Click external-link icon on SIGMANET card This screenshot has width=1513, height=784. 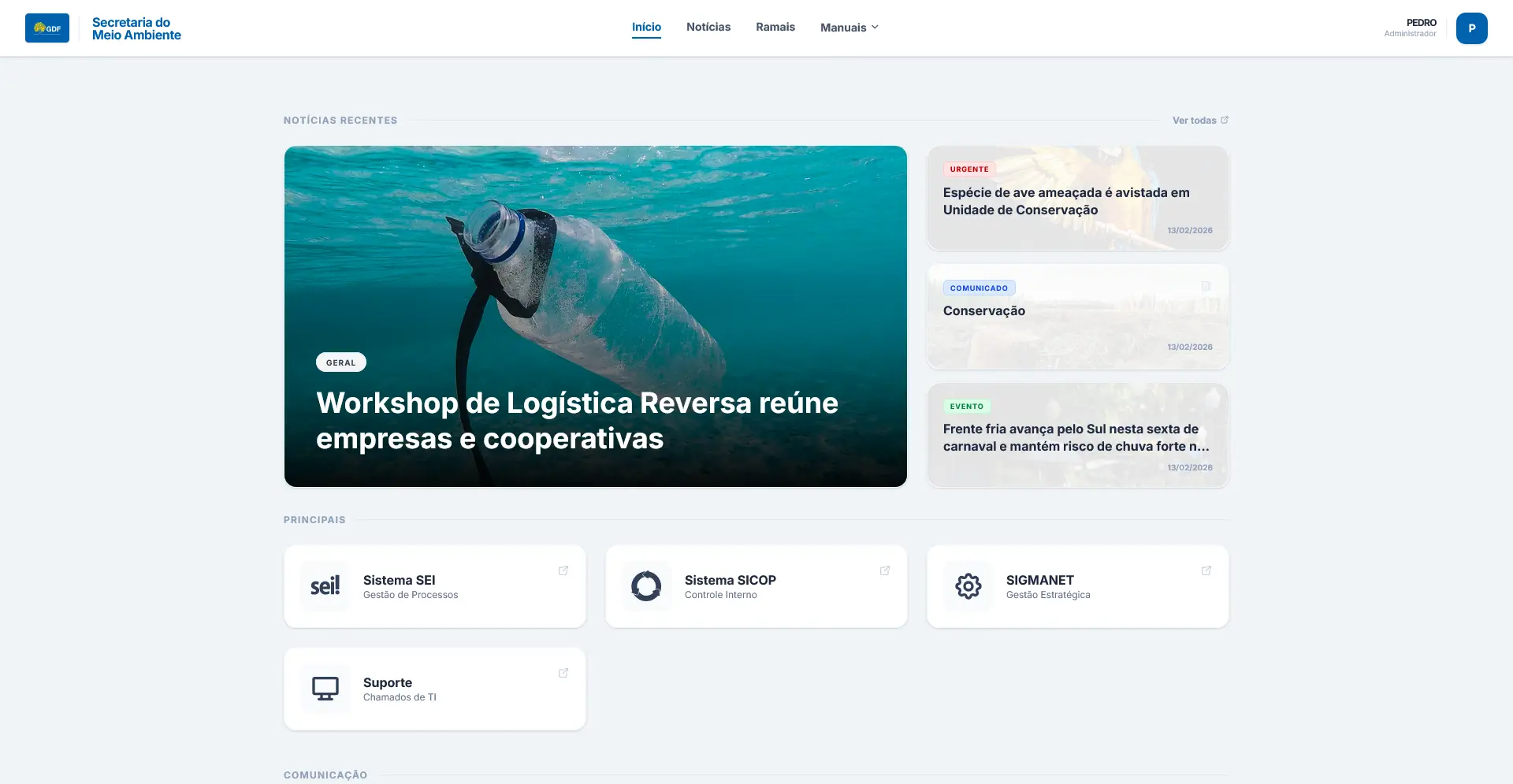coord(1206,570)
